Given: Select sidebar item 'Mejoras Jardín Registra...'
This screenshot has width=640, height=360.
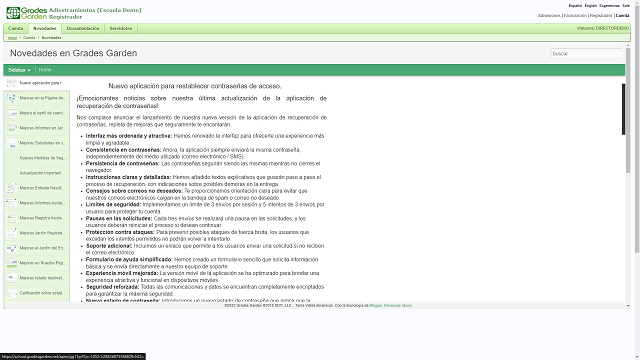Looking at the screenshot, I should click(x=37, y=233).
